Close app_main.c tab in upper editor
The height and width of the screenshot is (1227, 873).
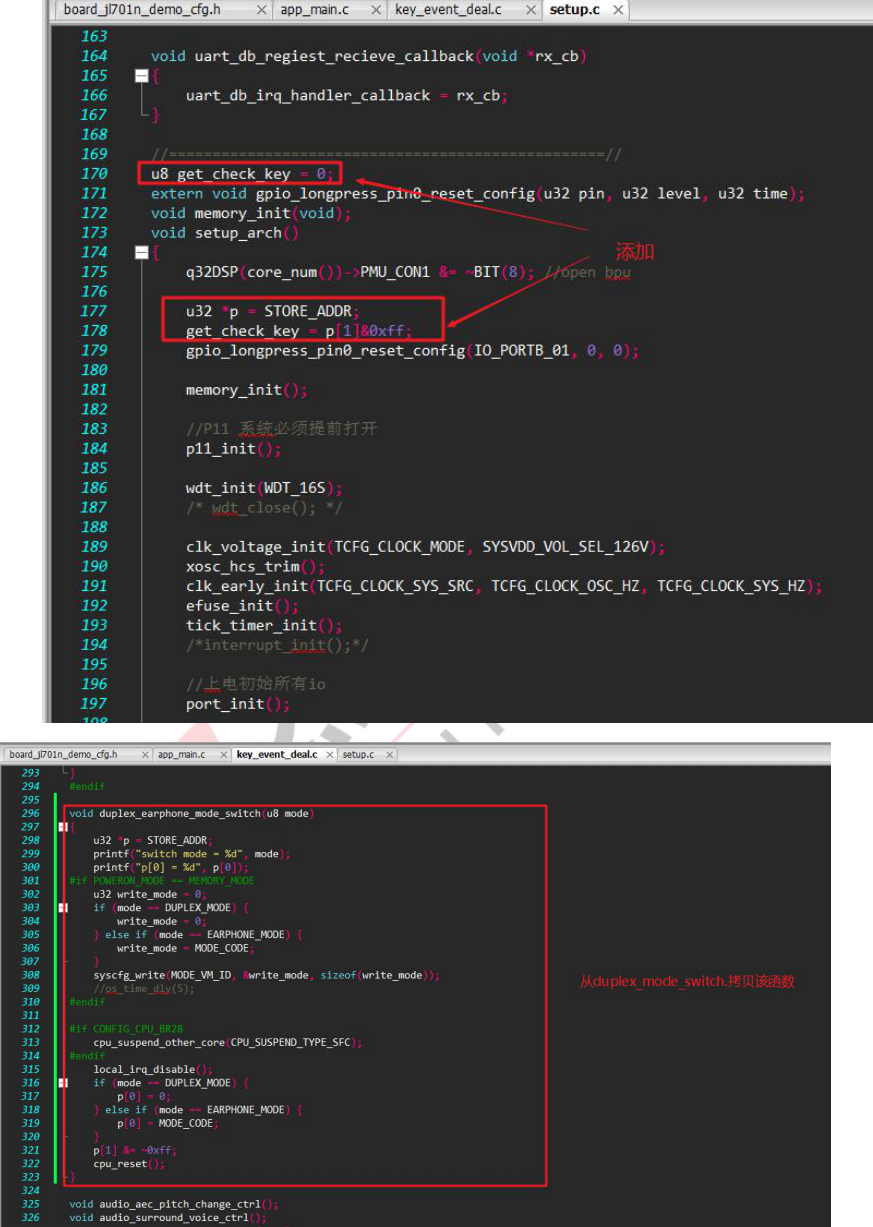[377, 10]
